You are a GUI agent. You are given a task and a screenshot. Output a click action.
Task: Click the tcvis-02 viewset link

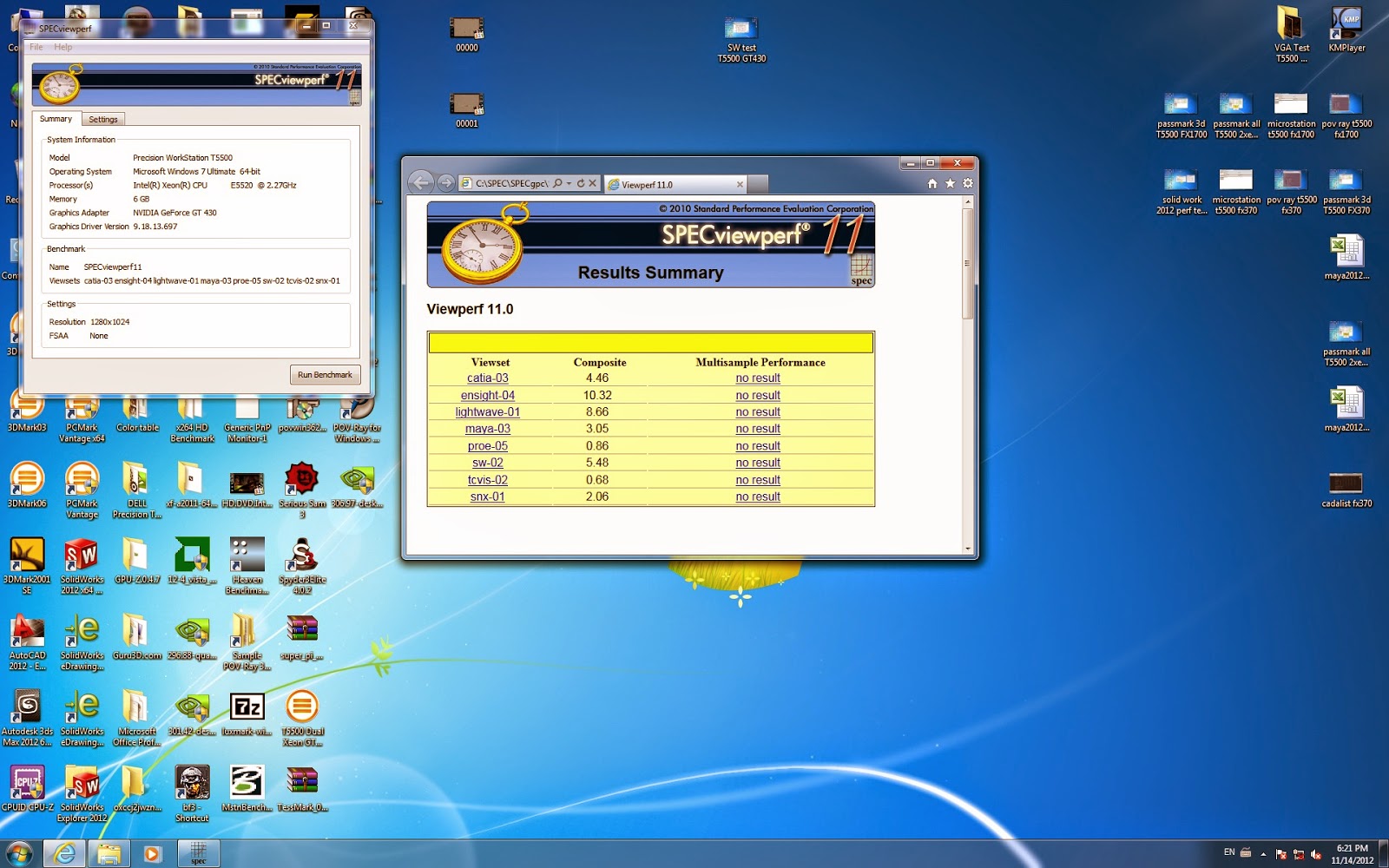point(488,480)
